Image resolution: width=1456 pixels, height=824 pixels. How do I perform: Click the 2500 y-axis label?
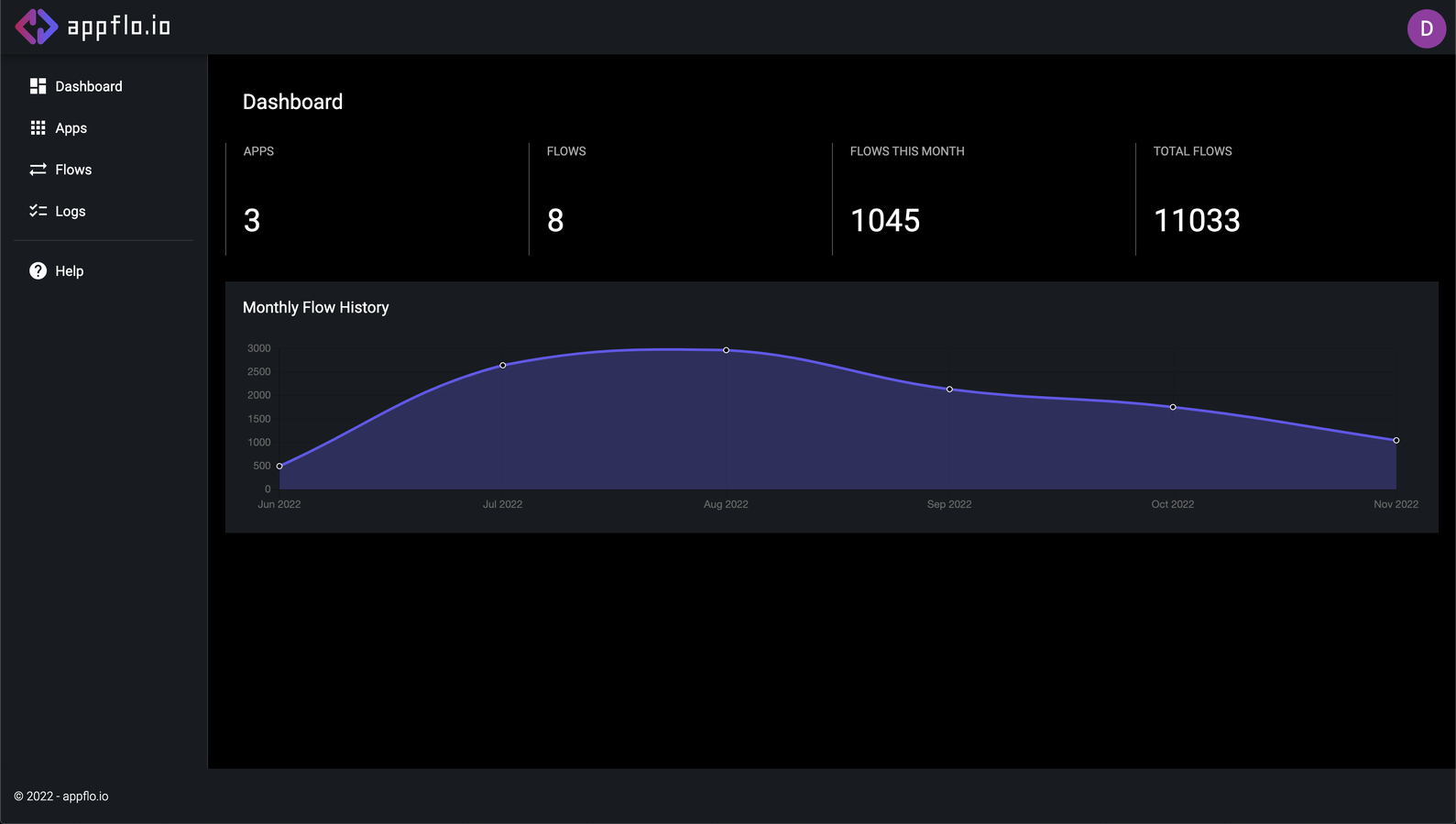(x=259, y=371)
